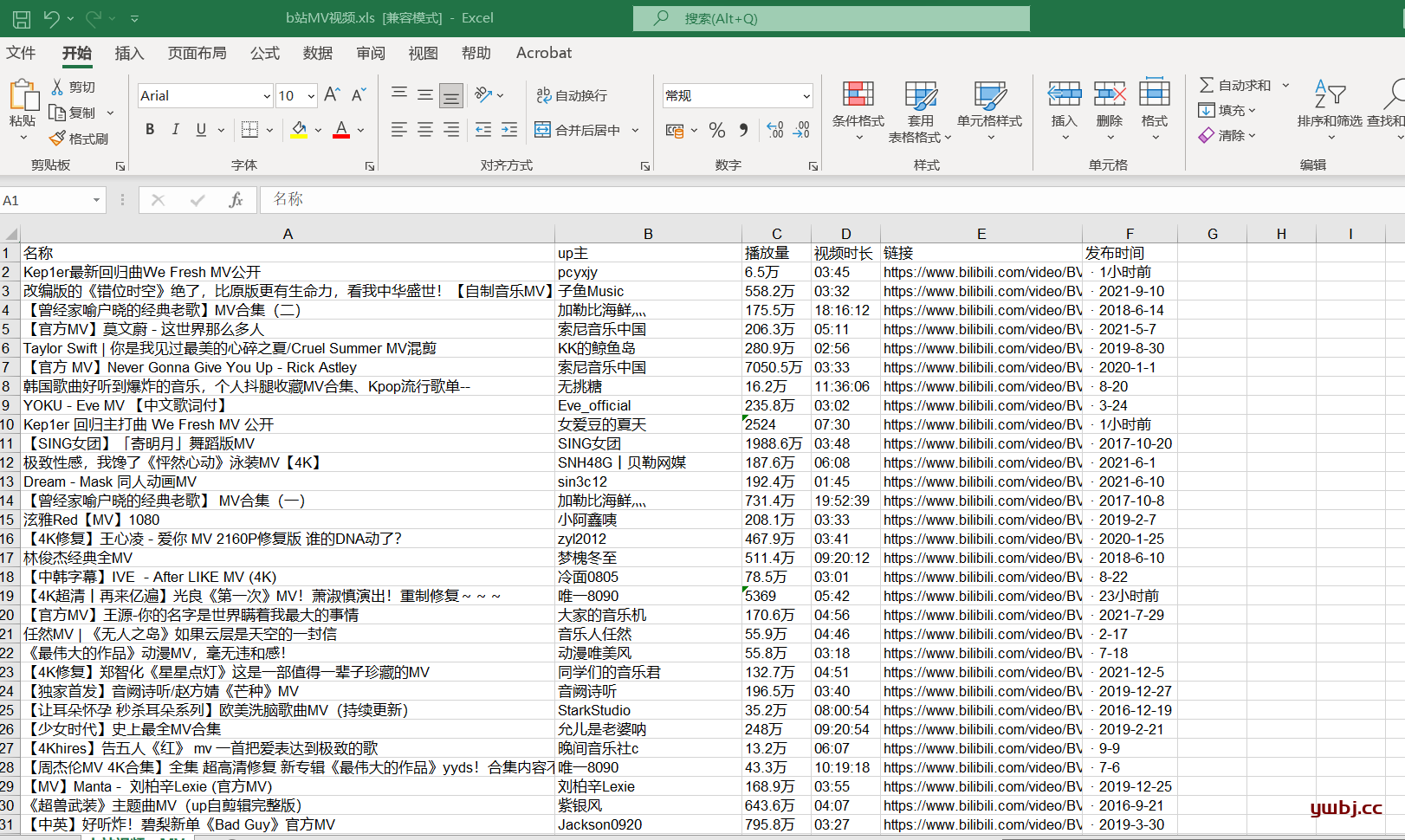Align text to bottom of cell

pos(451,95)
